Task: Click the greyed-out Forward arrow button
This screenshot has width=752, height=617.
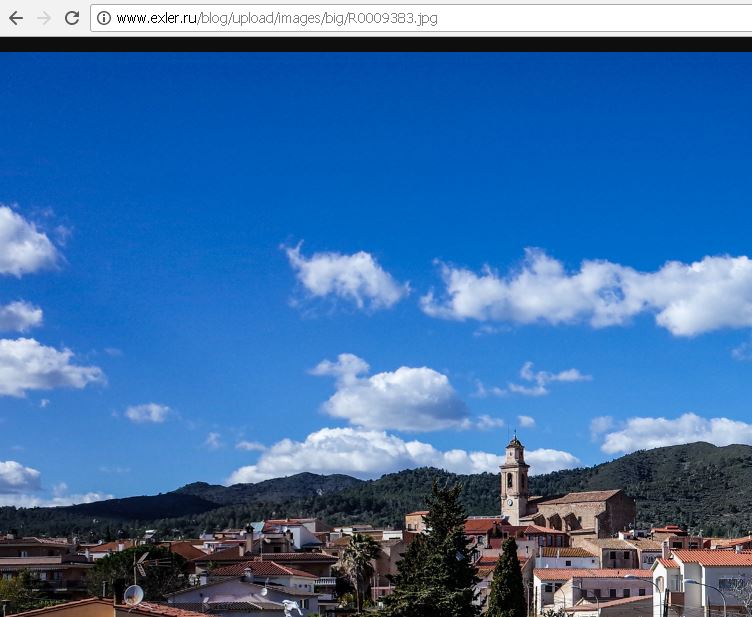Action: coord(44,18)
